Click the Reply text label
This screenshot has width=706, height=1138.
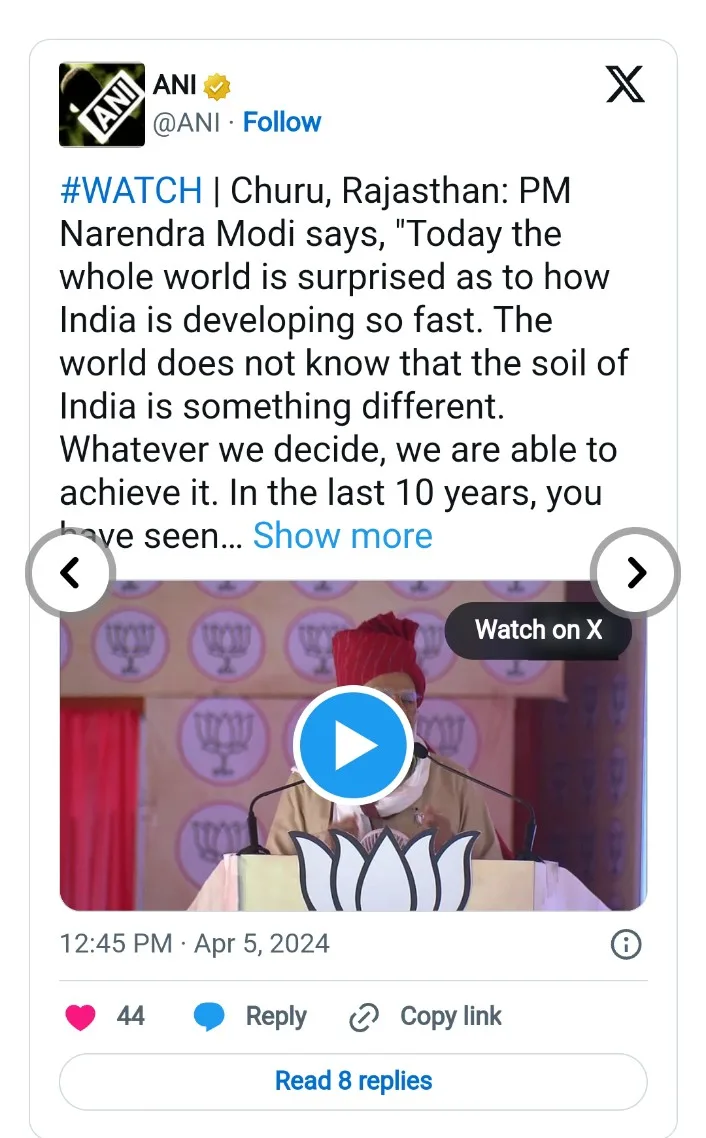(276, 1017)
